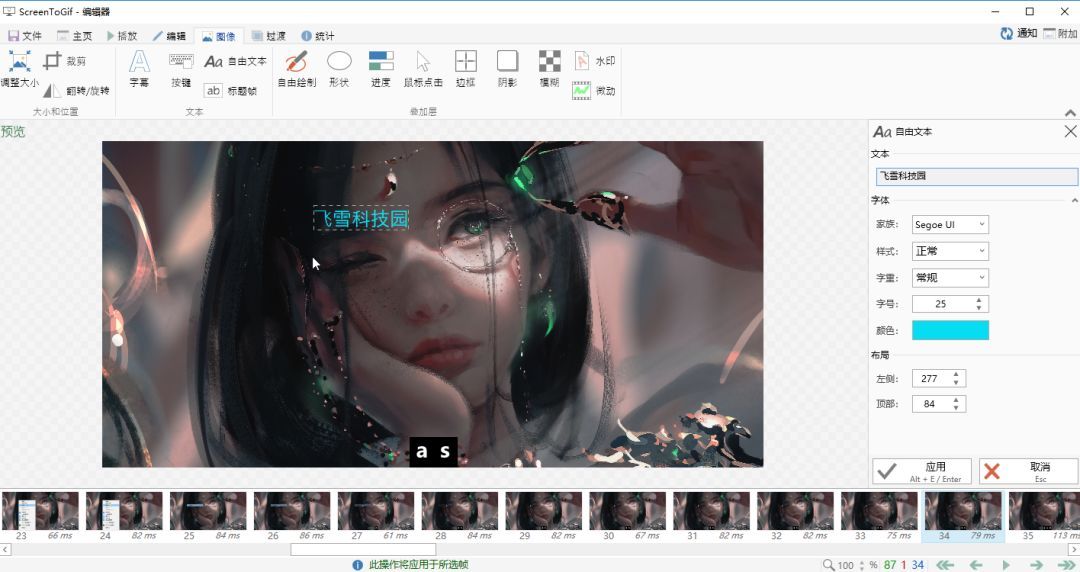Screen dimensions: 1080x572
Task: Select the 阴影 shadow tool
Action: point(508,69)
